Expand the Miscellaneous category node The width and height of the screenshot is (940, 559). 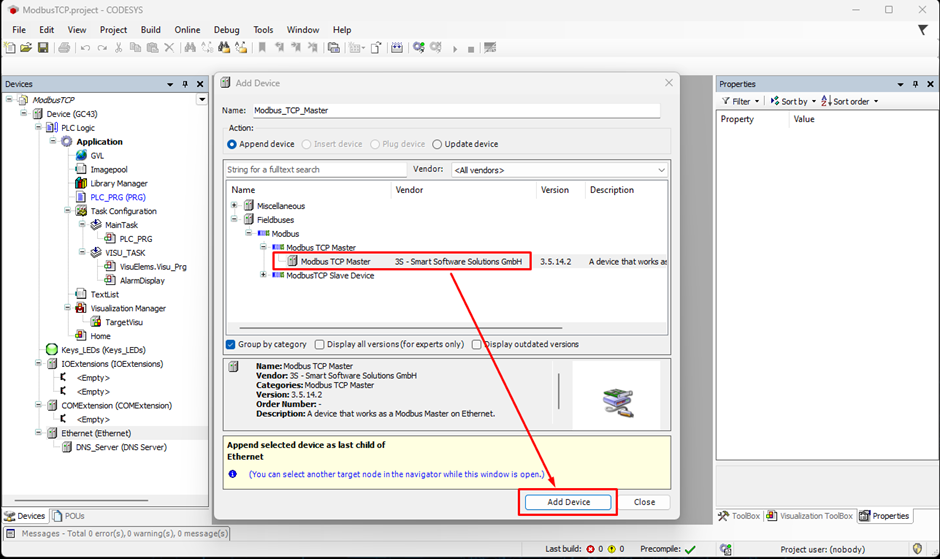(x=235, y=206)
